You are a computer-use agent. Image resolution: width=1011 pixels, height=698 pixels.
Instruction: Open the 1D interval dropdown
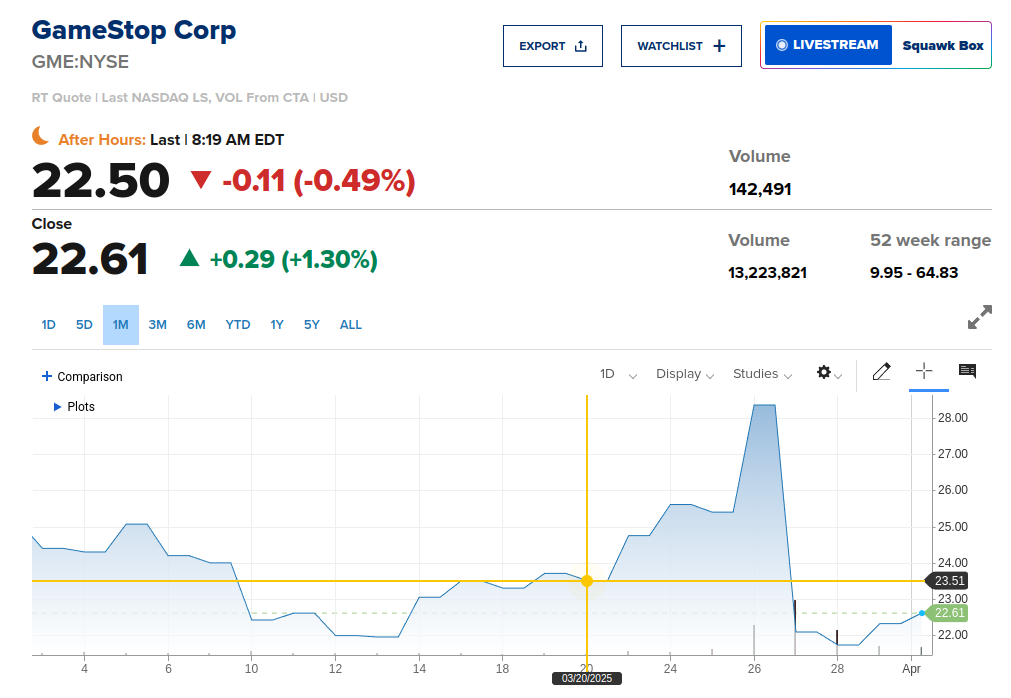click(618, 374)
